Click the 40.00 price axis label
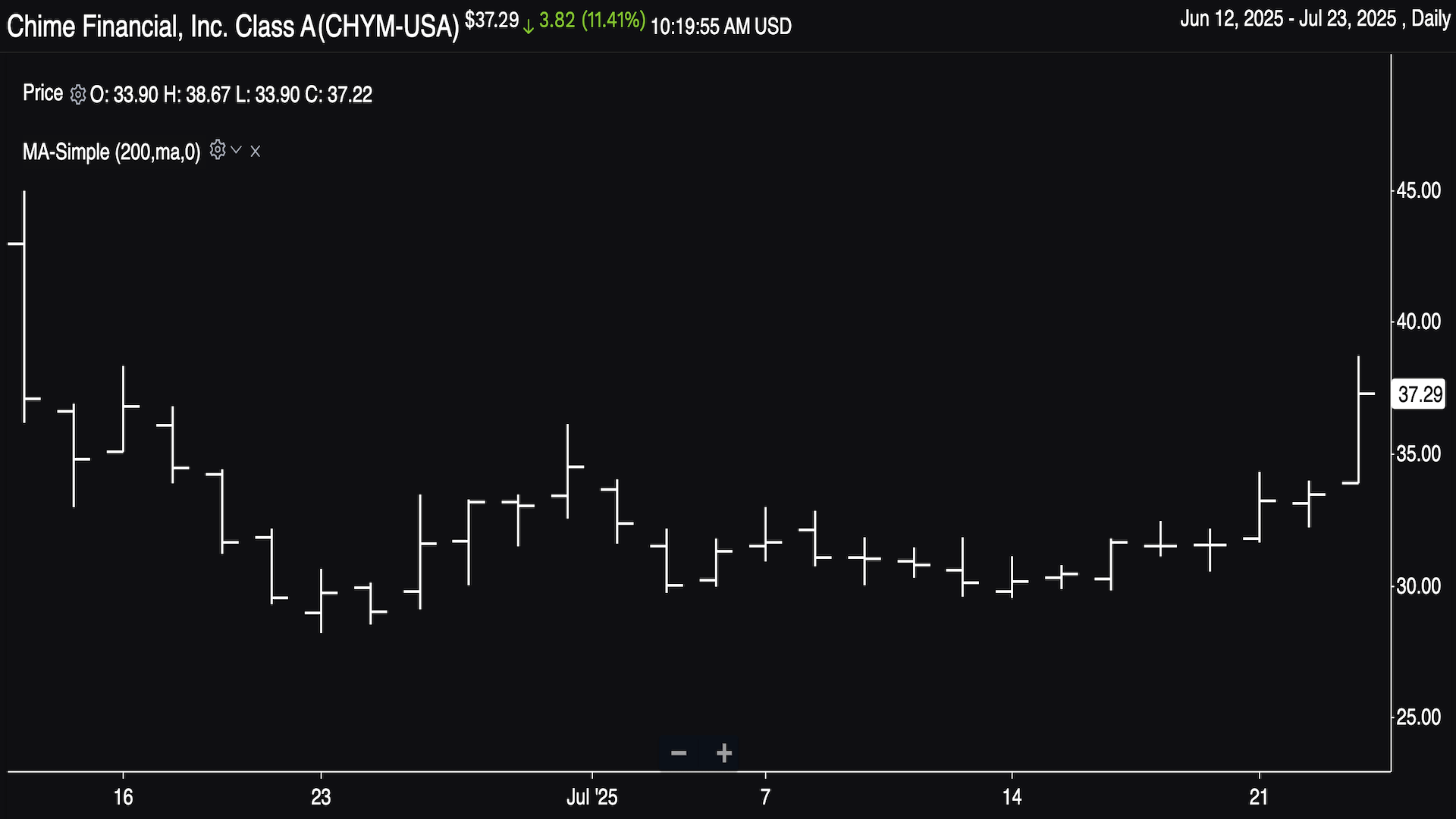 pyautogui.click(x=1419, y=322)
